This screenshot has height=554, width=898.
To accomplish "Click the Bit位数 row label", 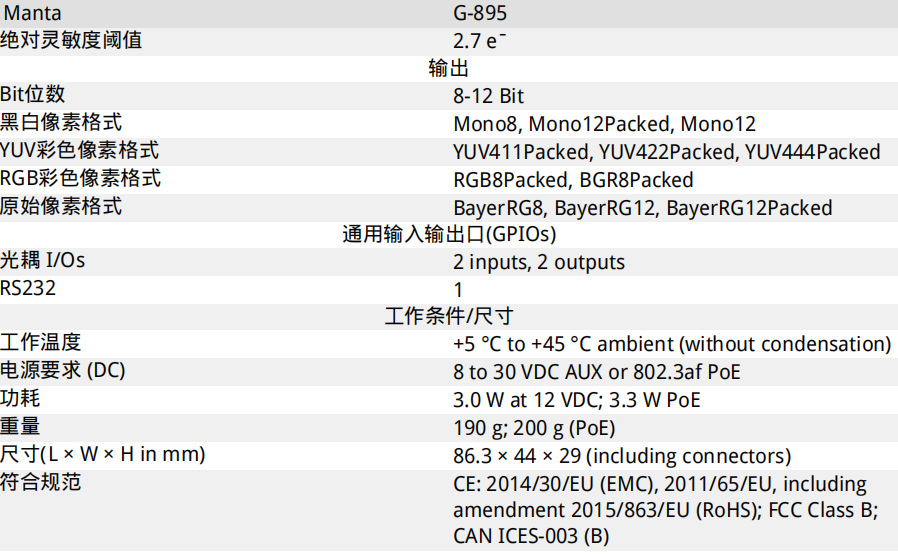I will (33, 95).
